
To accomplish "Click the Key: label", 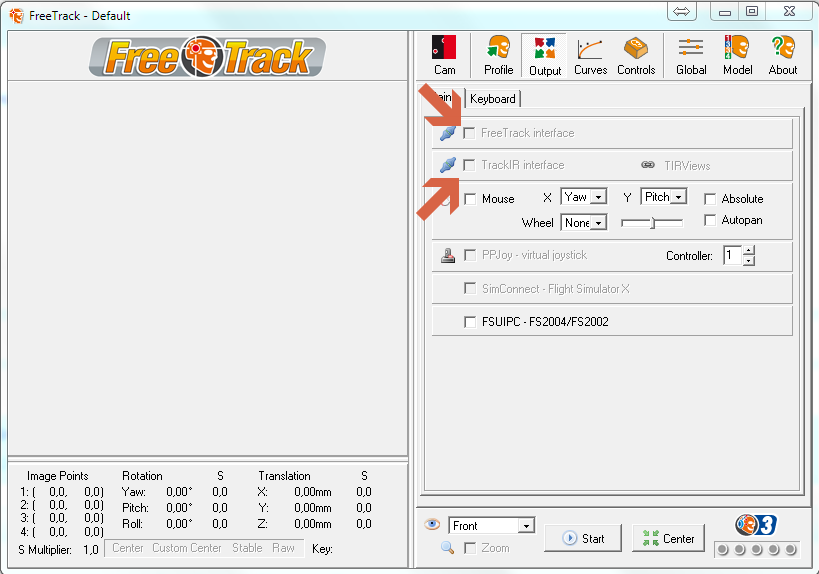I will click(x=322, y=549).
